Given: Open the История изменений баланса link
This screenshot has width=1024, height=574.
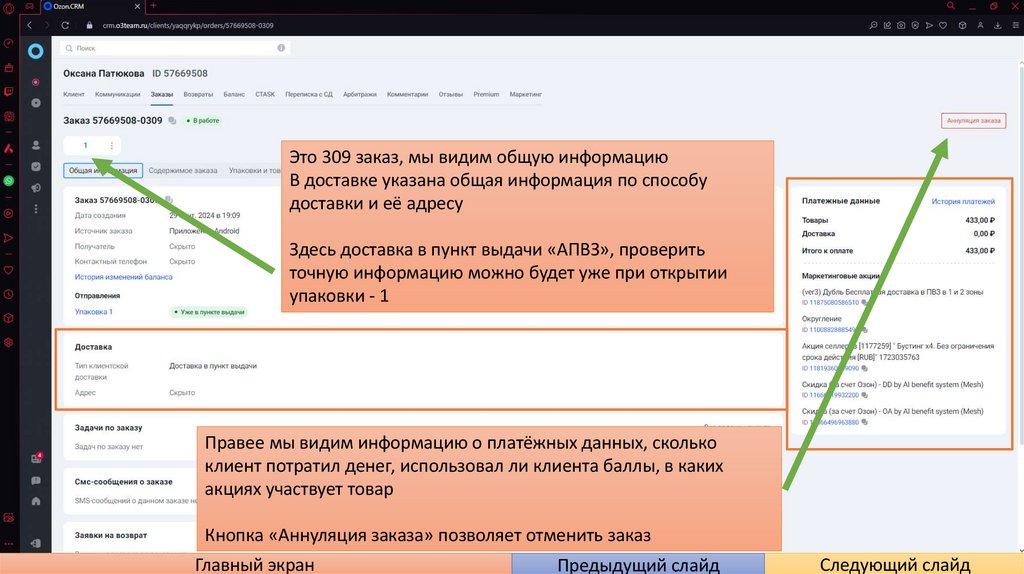Looking at the screenshot, I should pos(123,277).
